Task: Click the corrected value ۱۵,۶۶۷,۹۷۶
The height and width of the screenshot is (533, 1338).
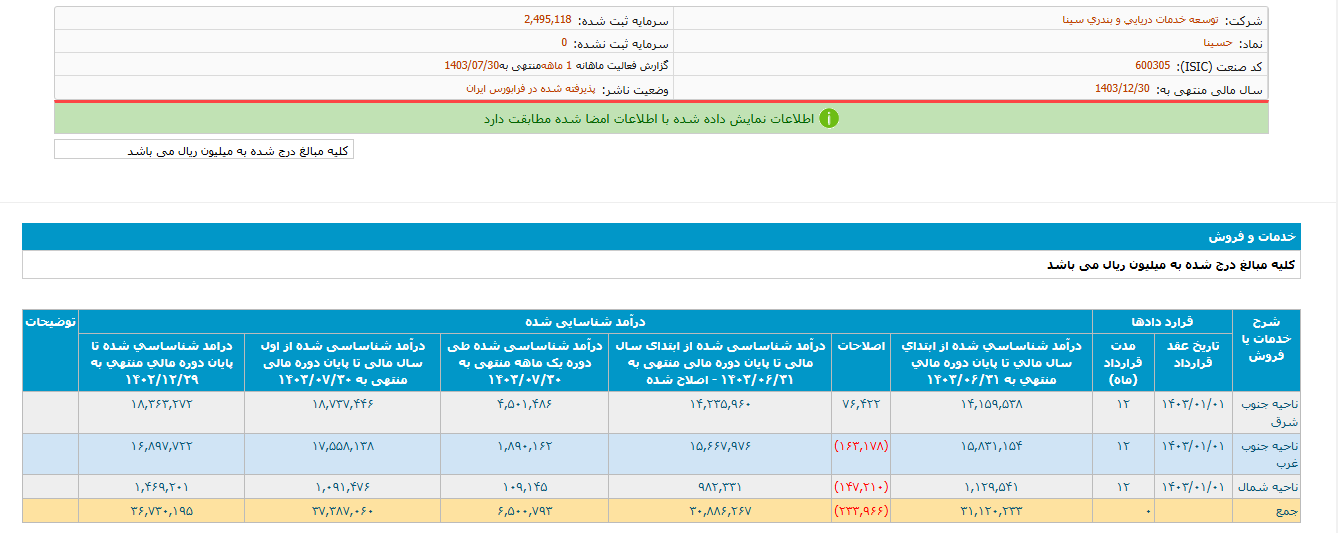Action: [719, 445]
